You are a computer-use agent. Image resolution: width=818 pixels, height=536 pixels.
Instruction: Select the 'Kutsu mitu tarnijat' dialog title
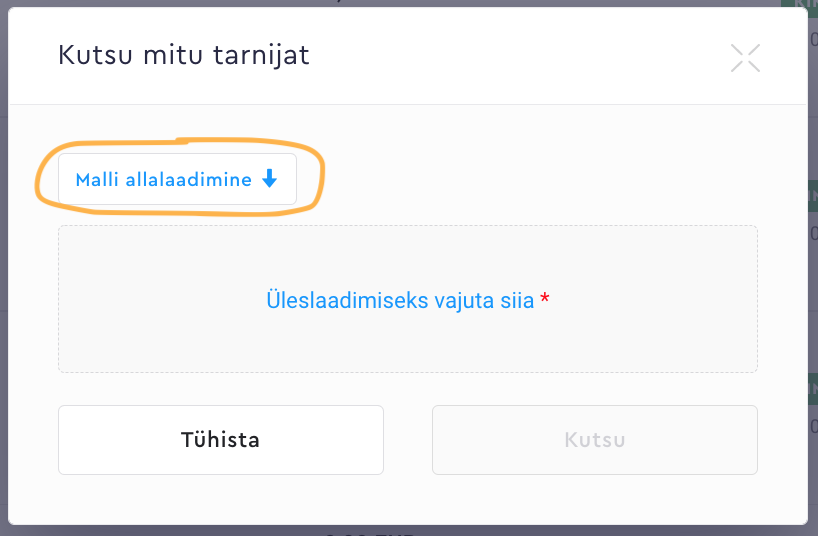point(184,55)
